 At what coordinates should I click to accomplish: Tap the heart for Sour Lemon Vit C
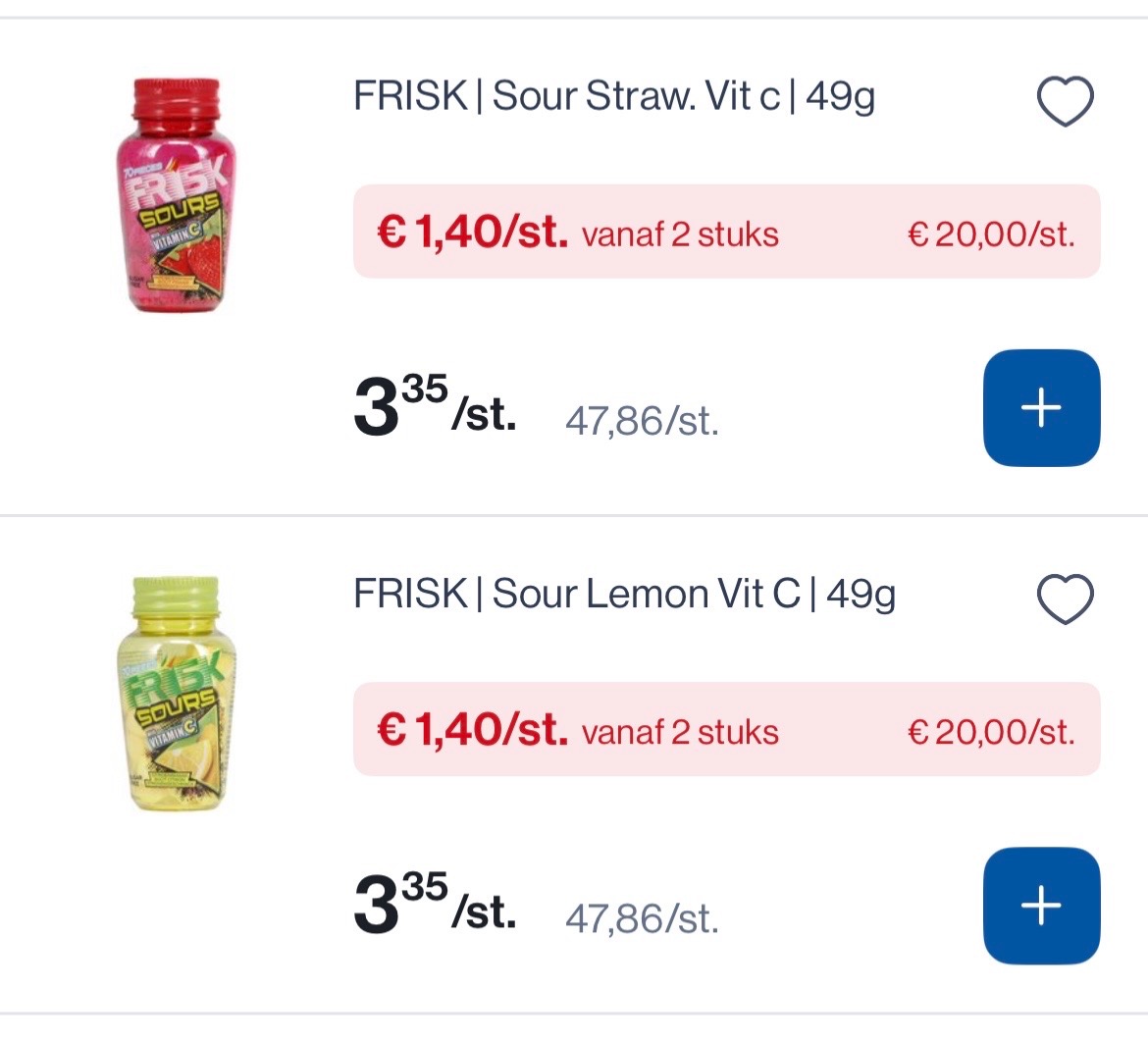click(x=1065, y=599)
